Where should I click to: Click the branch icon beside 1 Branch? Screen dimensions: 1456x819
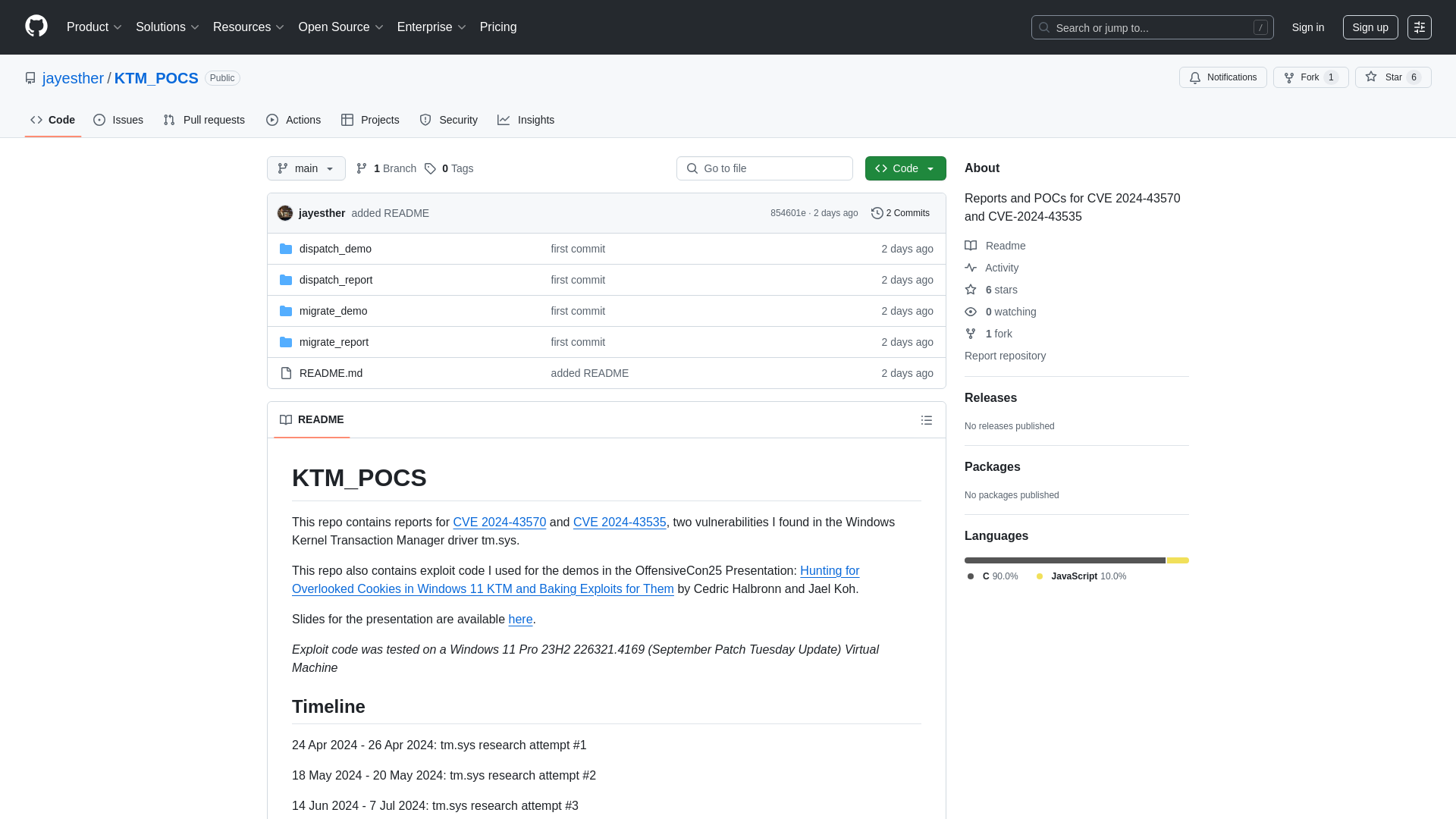click(362, 168)
